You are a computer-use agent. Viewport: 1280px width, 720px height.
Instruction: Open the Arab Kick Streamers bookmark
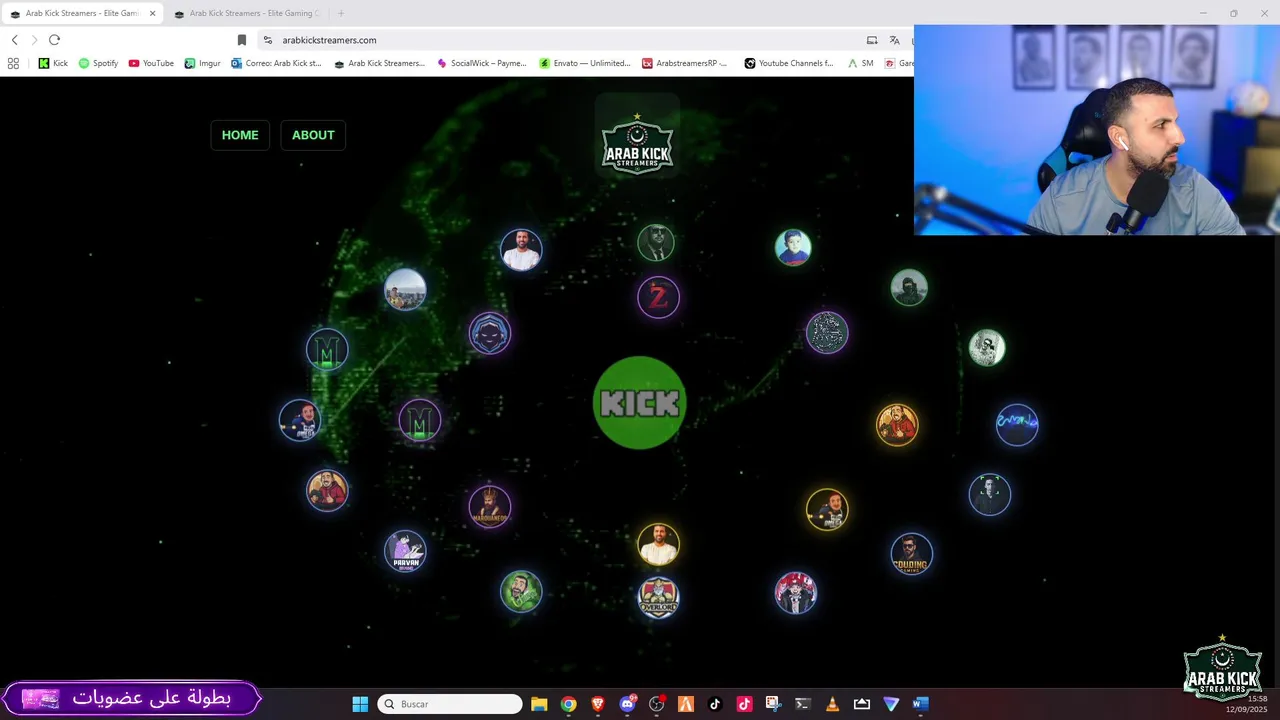tap(379, 63)
